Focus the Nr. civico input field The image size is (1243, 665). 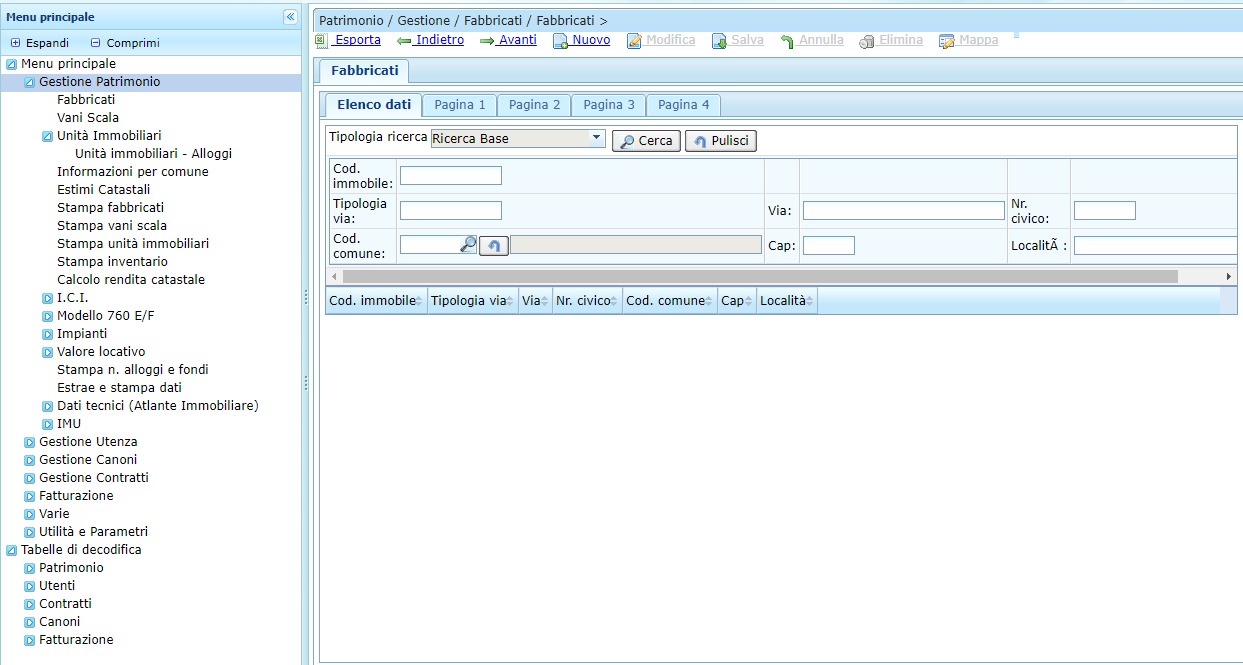coord(1105,210)
